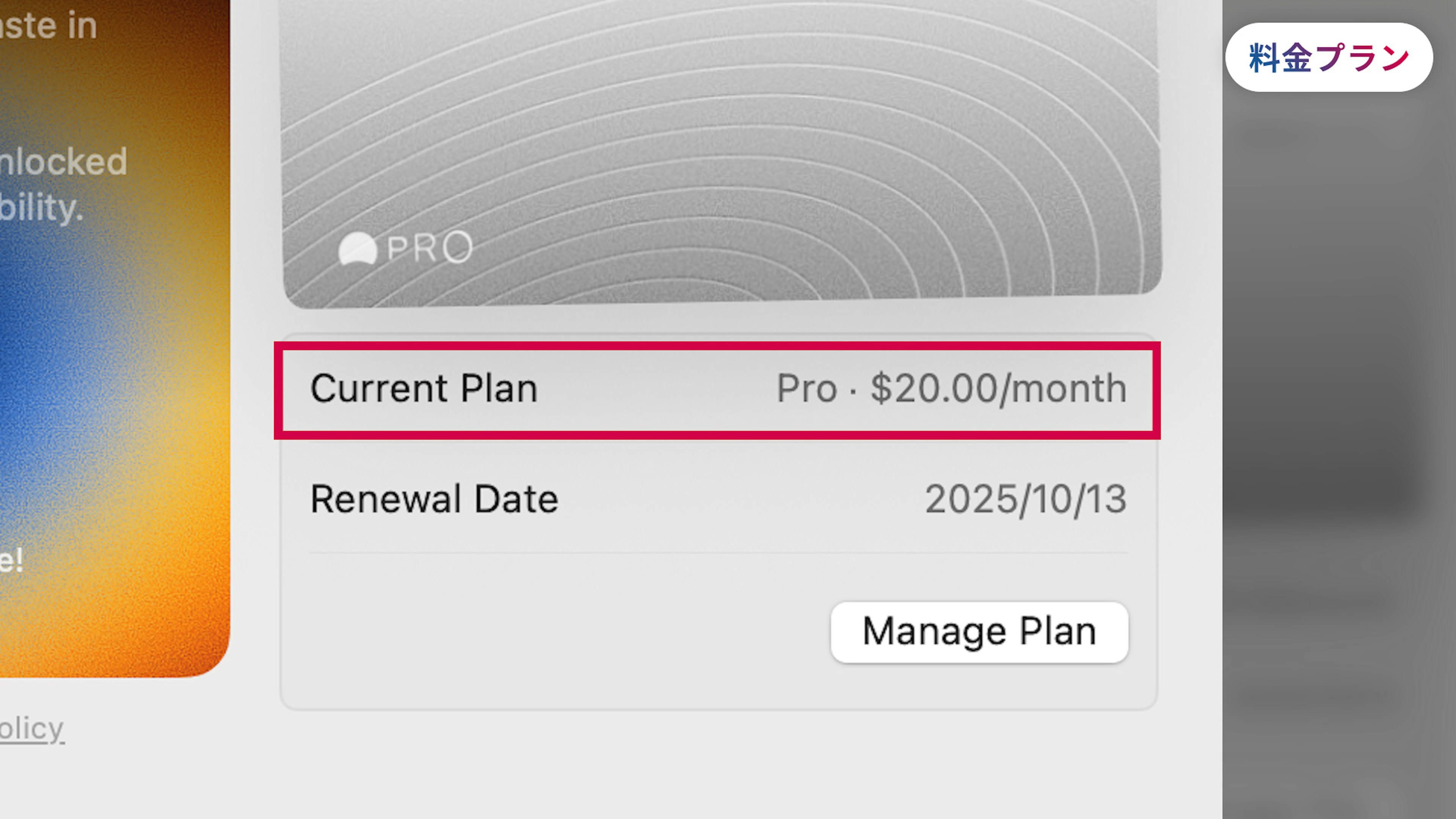Click the "ste in" text at top left

pos(49,26)
